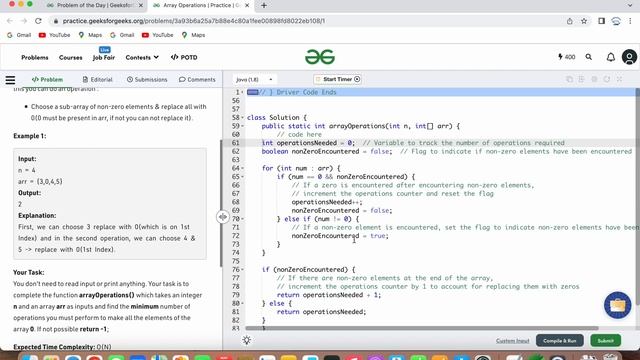Image resolution: width=640 pixels, height=360 pixels.
Task: Close the Problem of the Day tab
Action: click(140, 5)
